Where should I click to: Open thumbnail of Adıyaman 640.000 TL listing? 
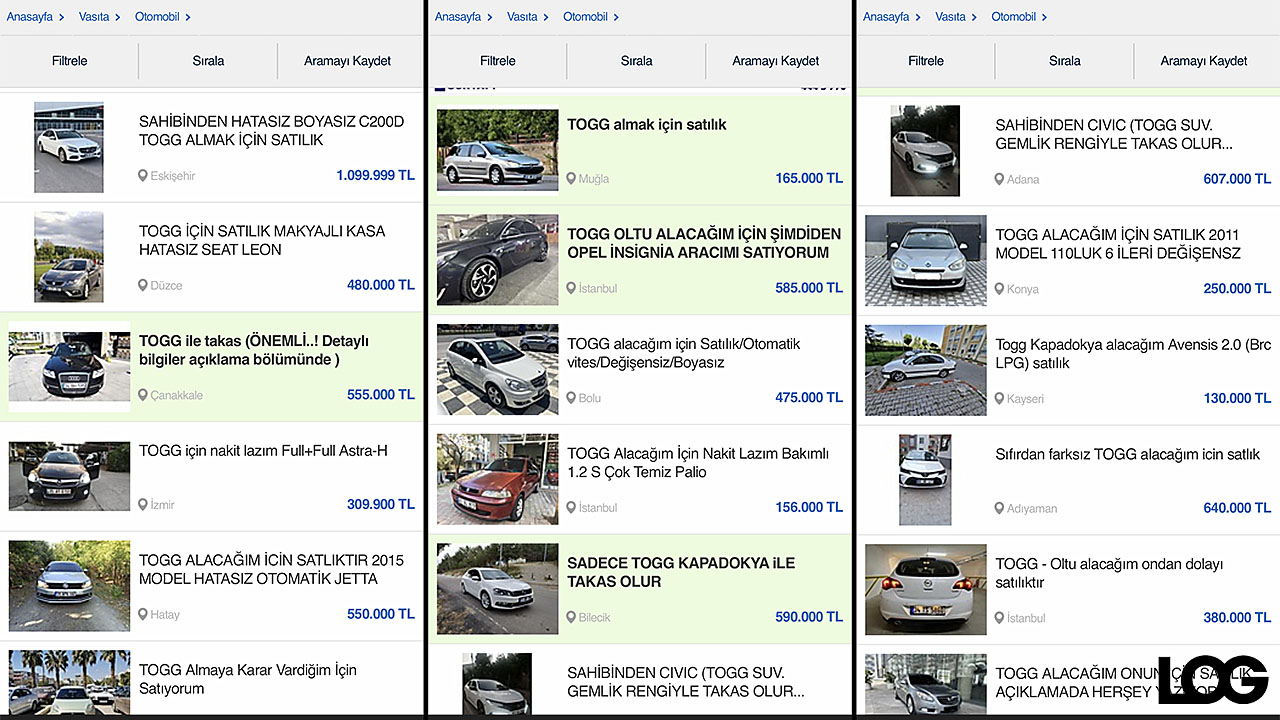(x=925, y=480)
